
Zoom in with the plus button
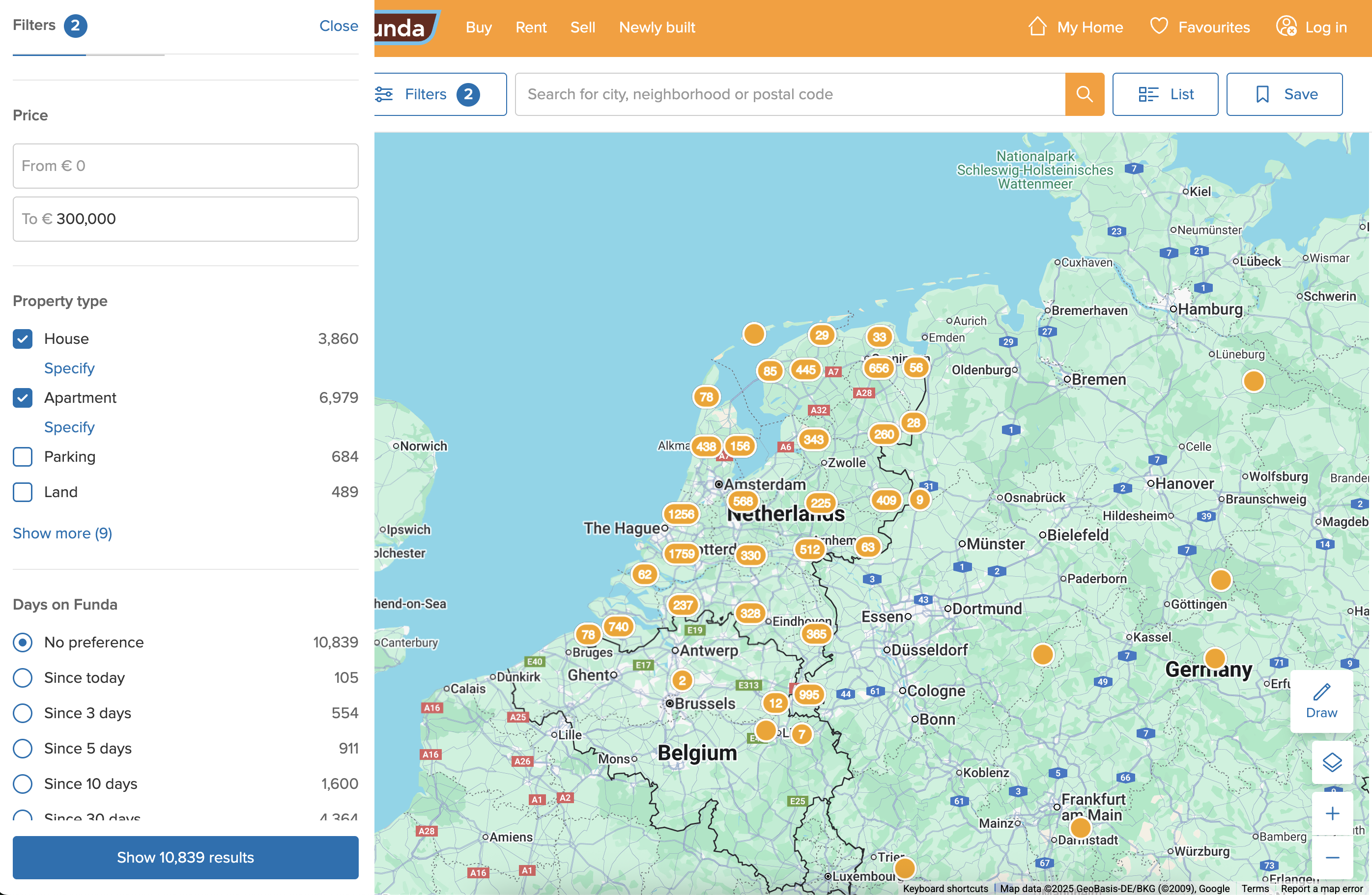pyautogui.click(x=1332, y=813)
